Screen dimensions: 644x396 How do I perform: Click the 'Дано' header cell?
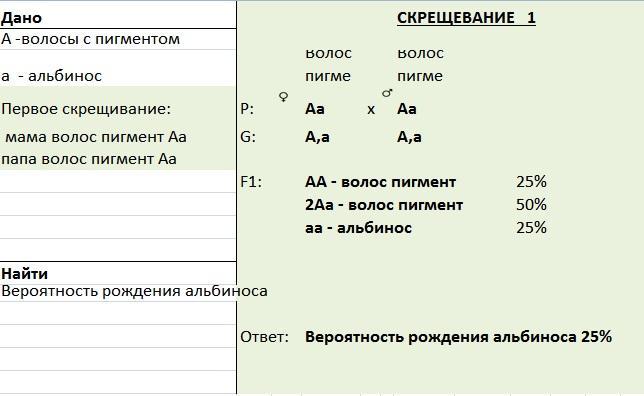tap(21, 18)
